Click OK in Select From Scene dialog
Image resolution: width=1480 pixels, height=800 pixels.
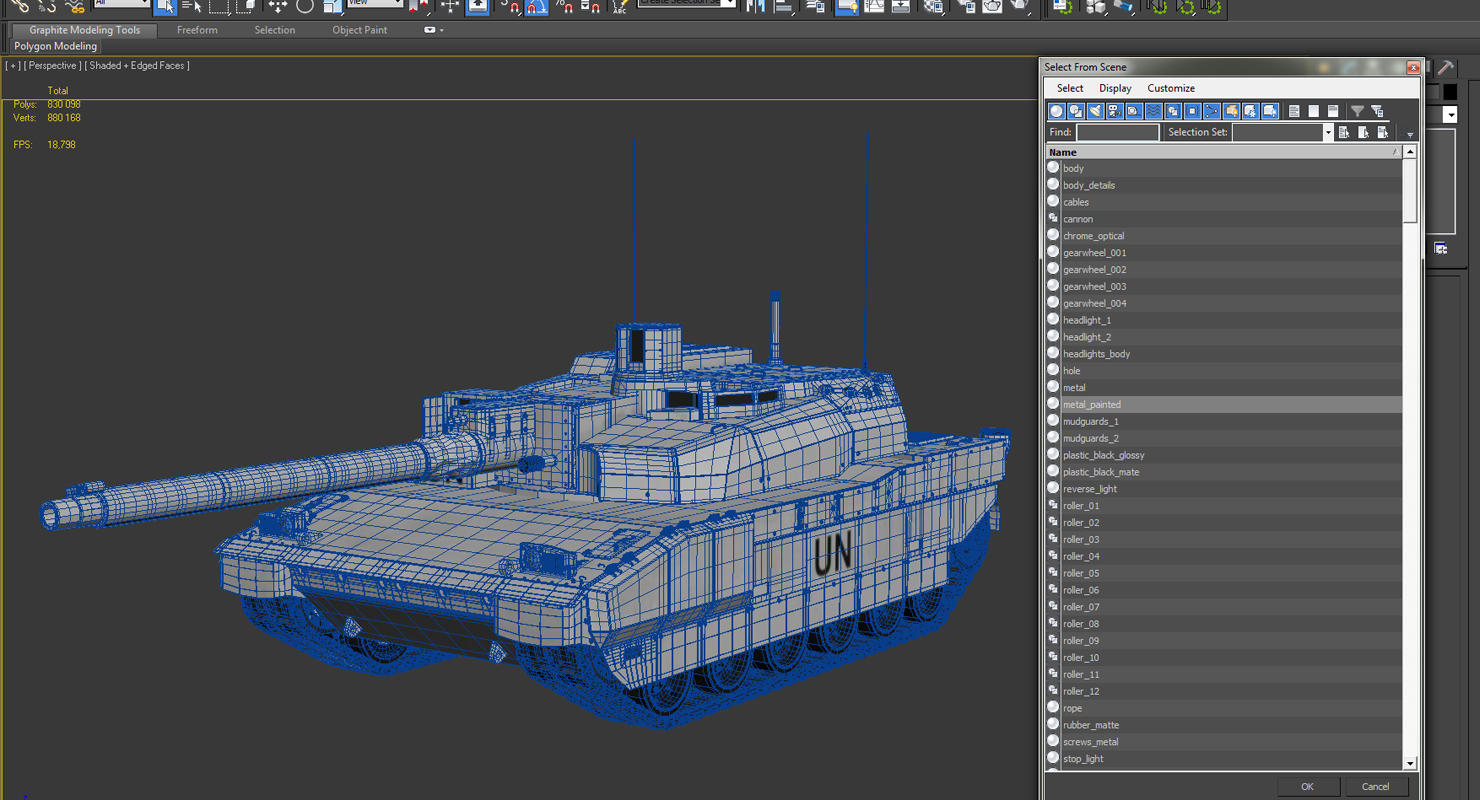pyautogui.click(x=1307, y=786)
